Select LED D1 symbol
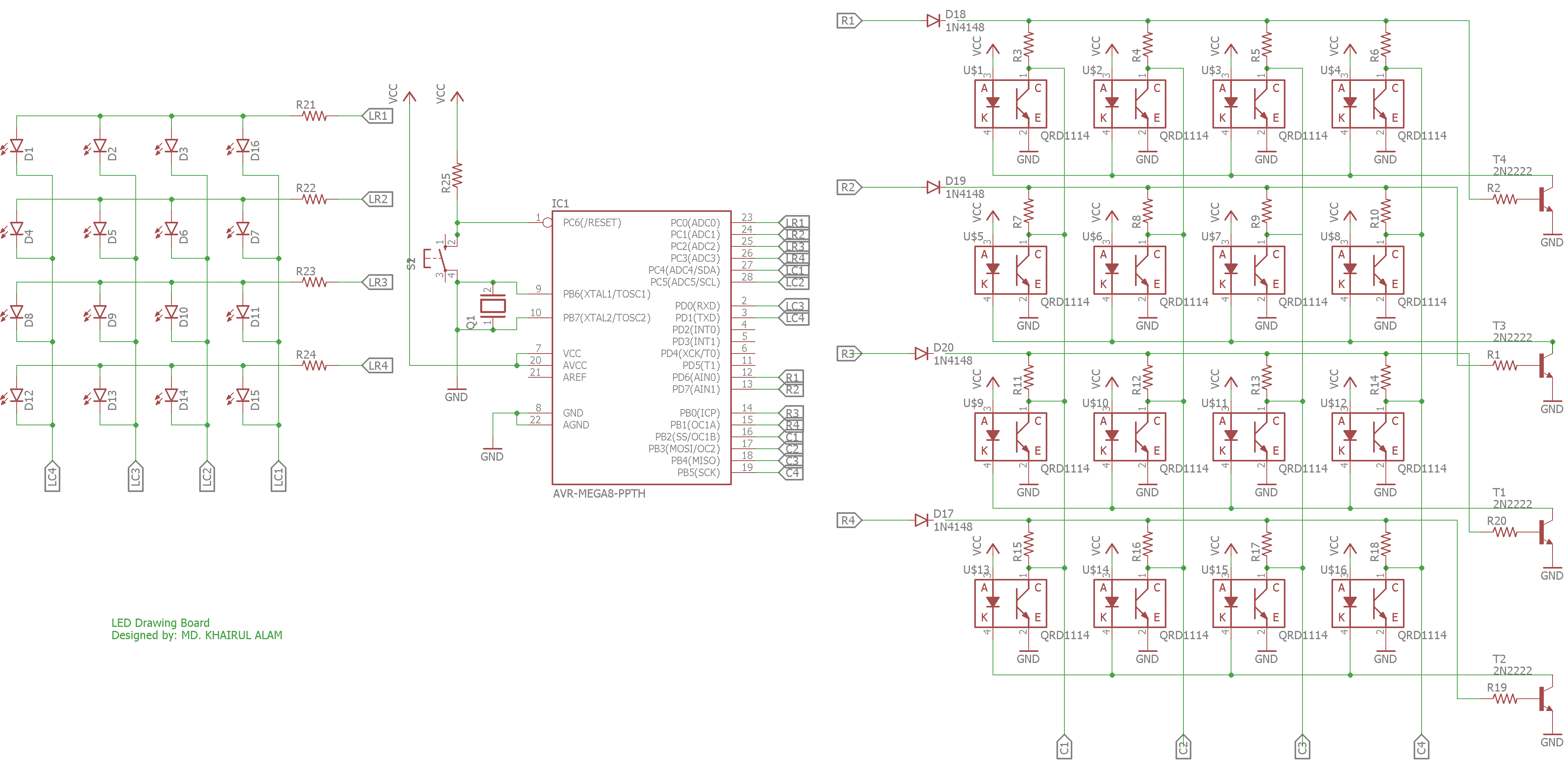Viewport: 1568px width, 761px height. coord(16,146)
